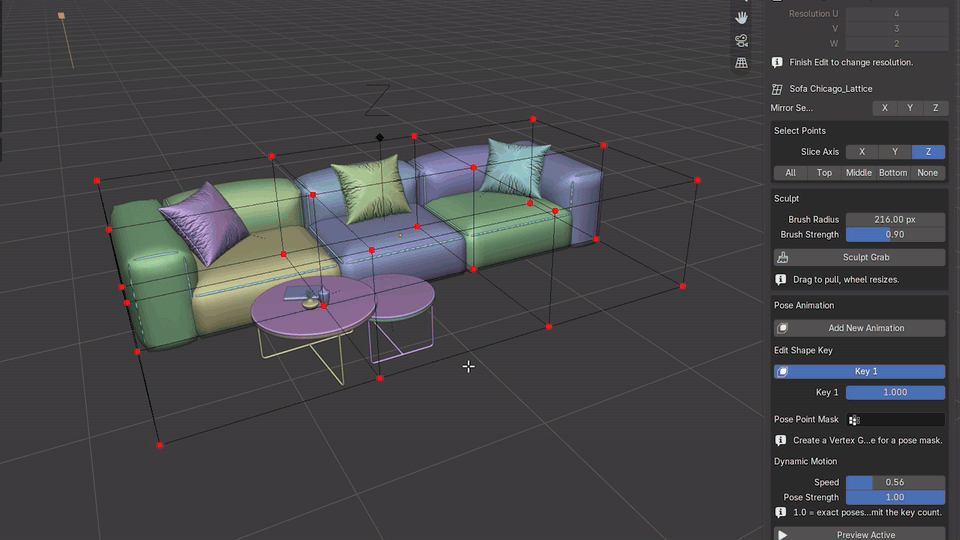Click the Sculpt Grab brush icon
960x540 pixels.
[782, 258]
